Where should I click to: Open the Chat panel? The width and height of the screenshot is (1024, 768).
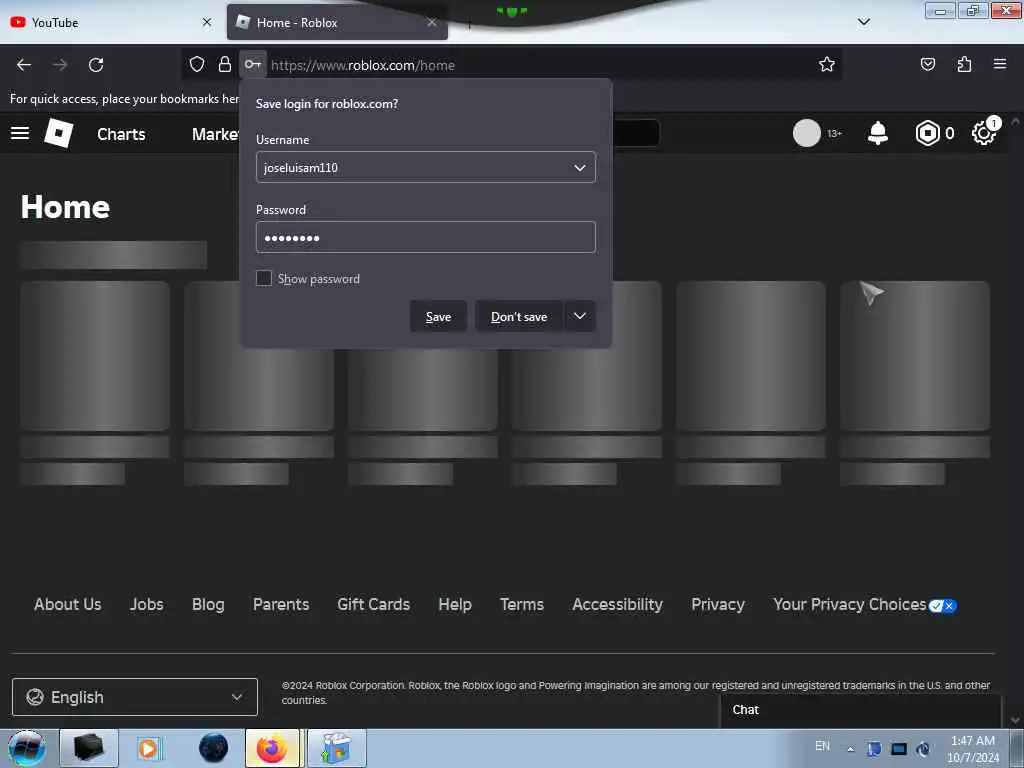861,711
